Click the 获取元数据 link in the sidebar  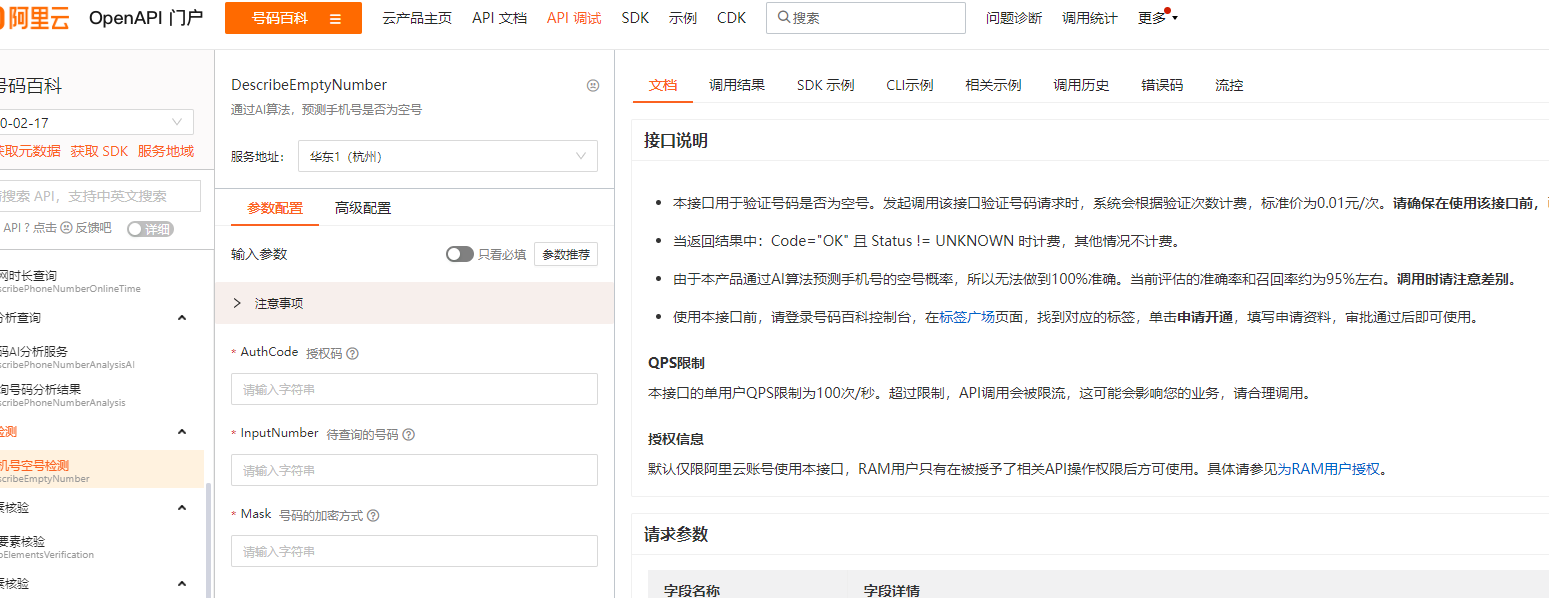pyautogui.click(x=30, y=151)
